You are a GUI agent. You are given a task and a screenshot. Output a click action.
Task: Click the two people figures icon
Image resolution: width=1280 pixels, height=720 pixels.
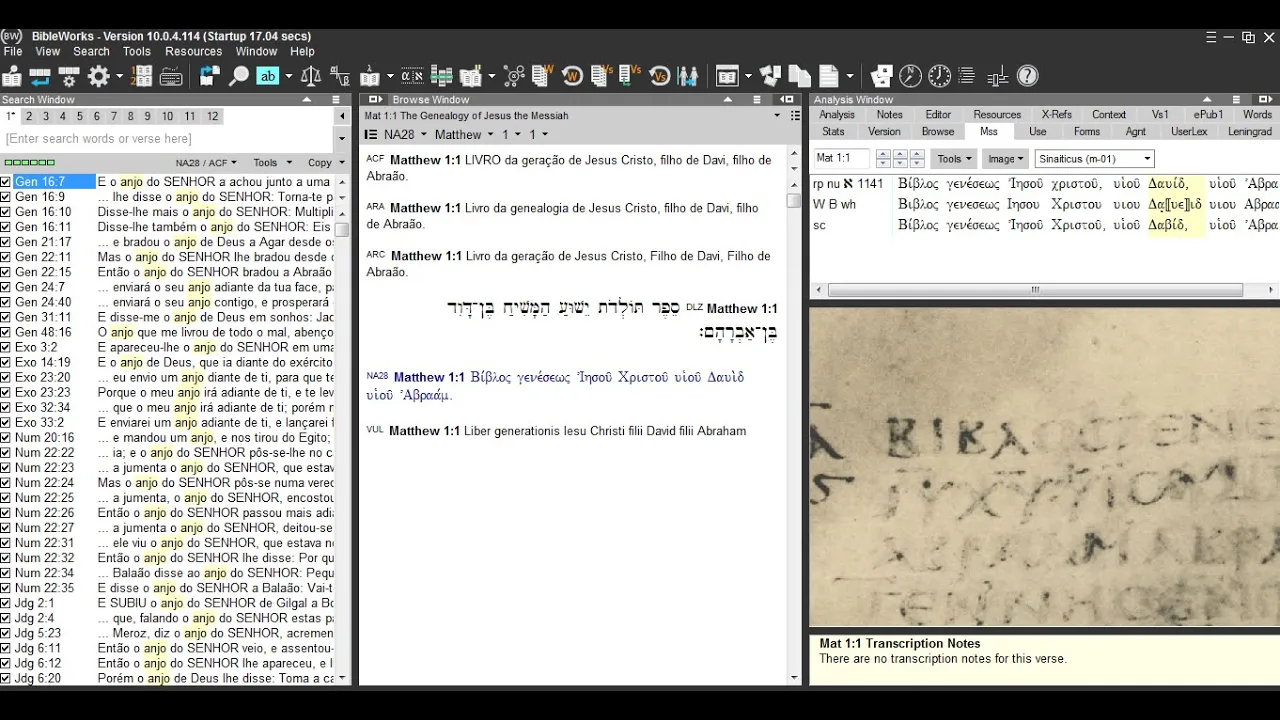tap(687, 76)
